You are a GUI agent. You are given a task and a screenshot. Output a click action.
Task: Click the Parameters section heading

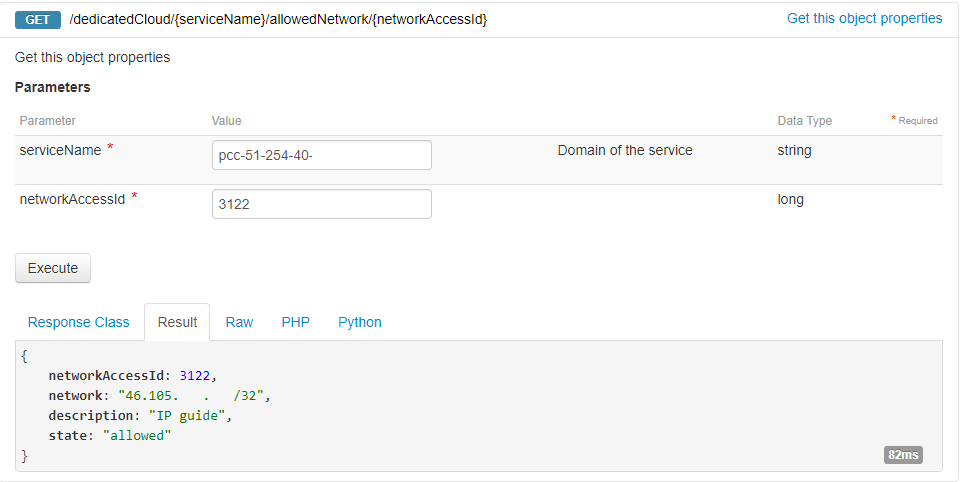pos(52,87)
